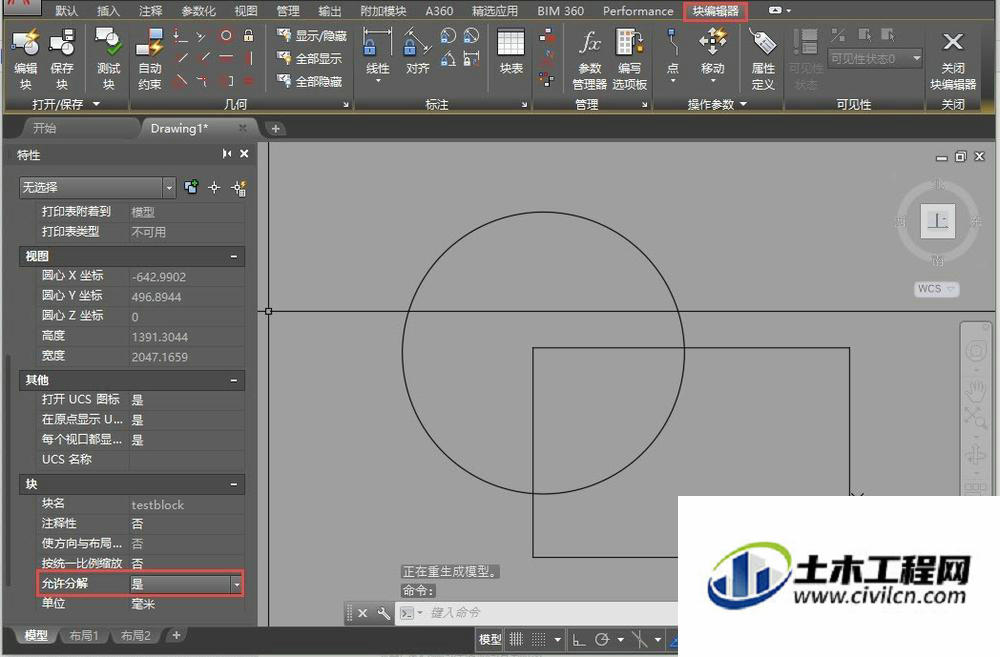The image size is (1000, 657).
Task: Collapse the 其他 properties section
Action: [x=233, y=380]
